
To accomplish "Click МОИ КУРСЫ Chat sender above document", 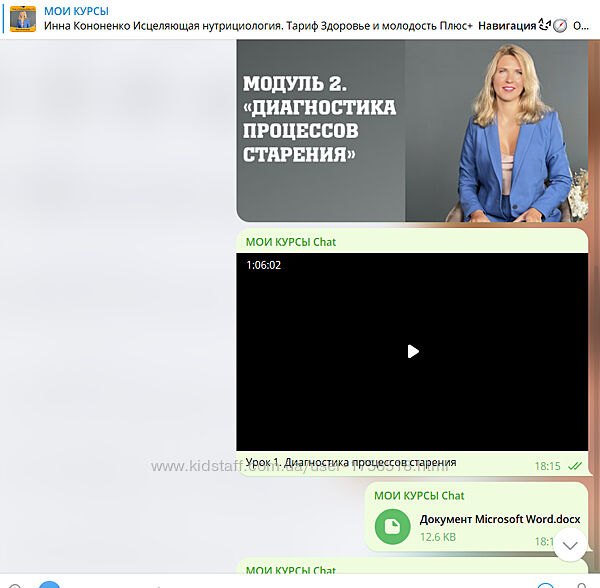I will click(419, 495).
